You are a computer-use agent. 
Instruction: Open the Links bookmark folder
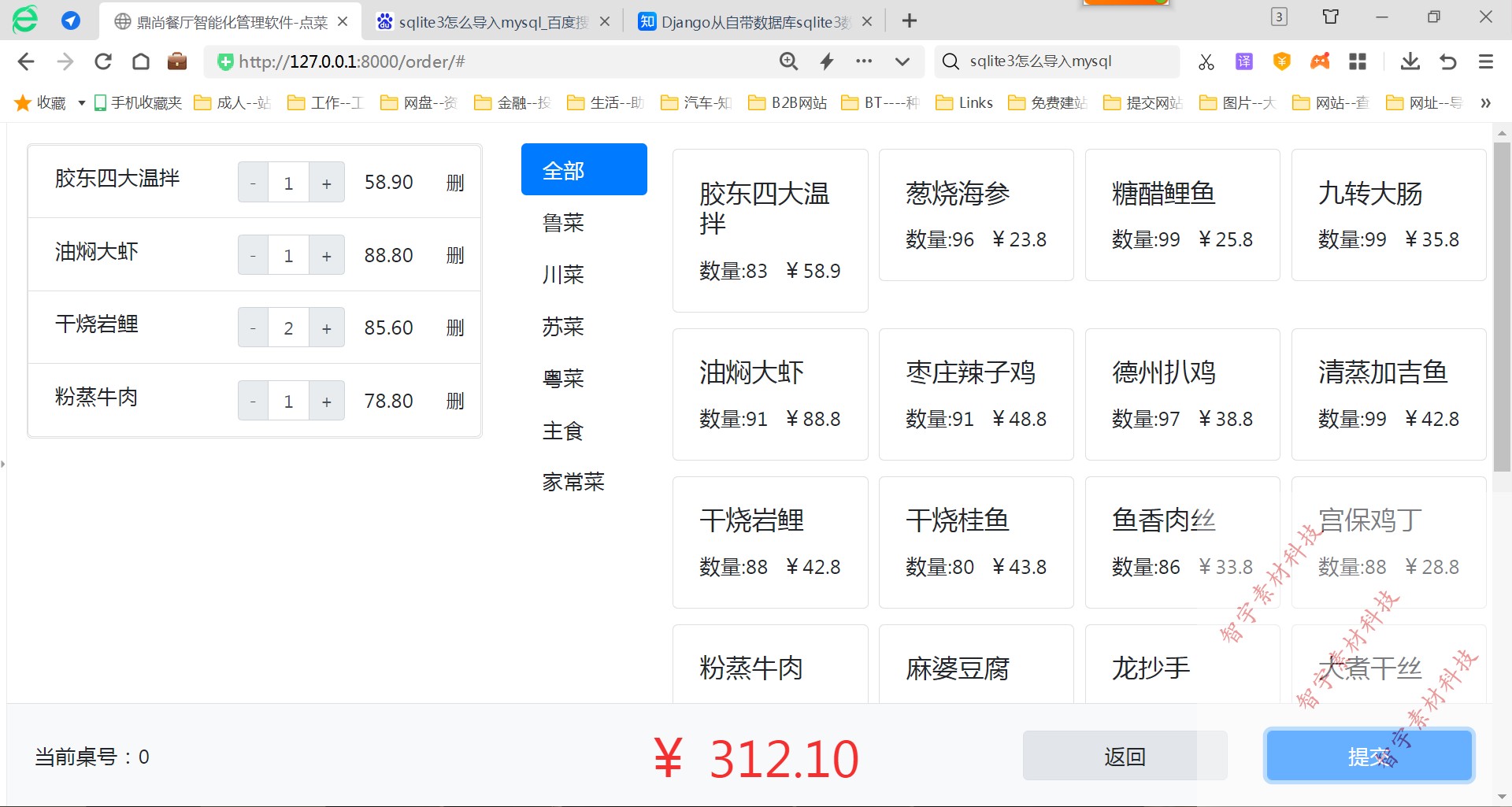pos(964,103)
